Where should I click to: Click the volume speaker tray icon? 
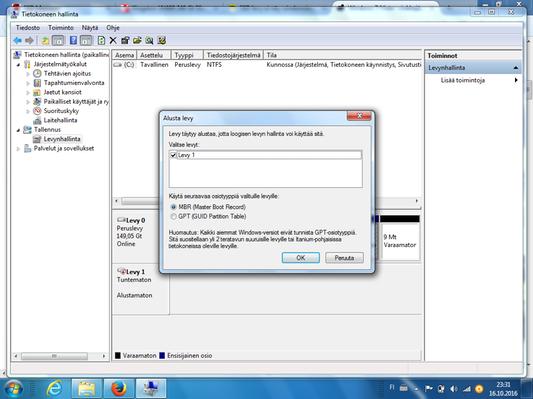pyautogui.click(x=453, y=388)
